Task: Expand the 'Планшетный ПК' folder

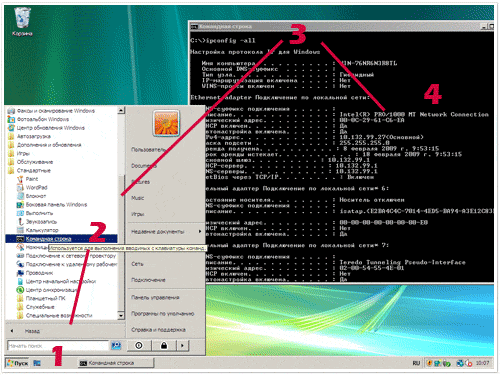Action: (x=41, y=298)
